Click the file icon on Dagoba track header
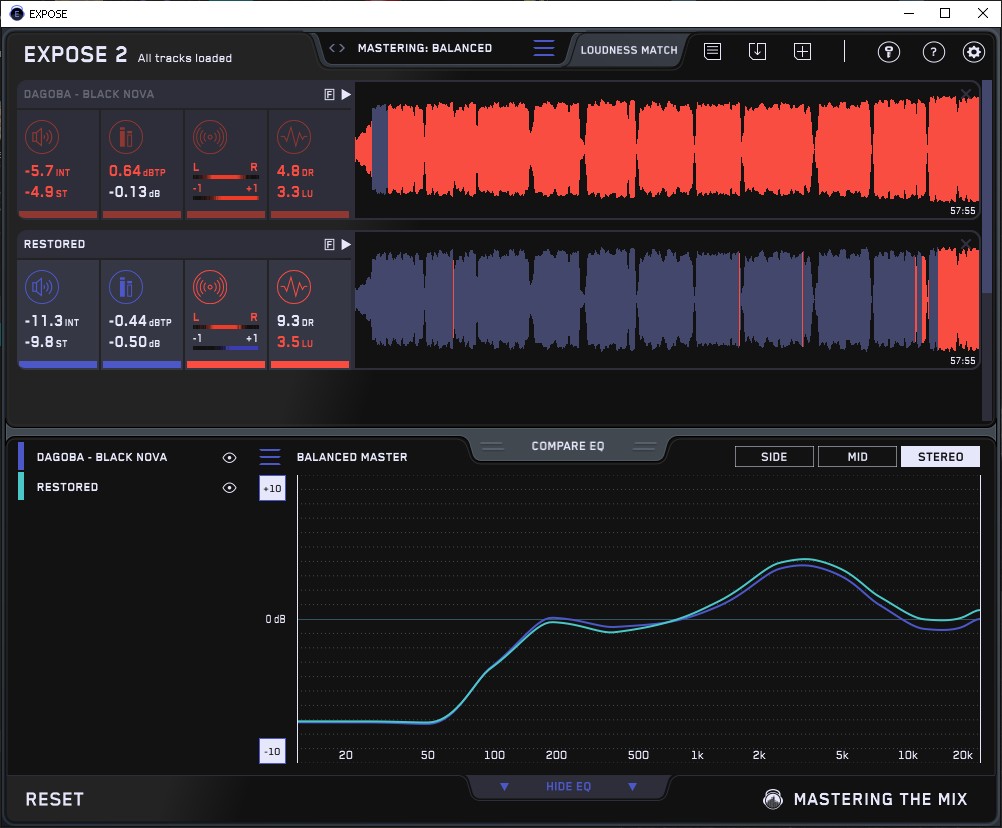 [330, 95]
